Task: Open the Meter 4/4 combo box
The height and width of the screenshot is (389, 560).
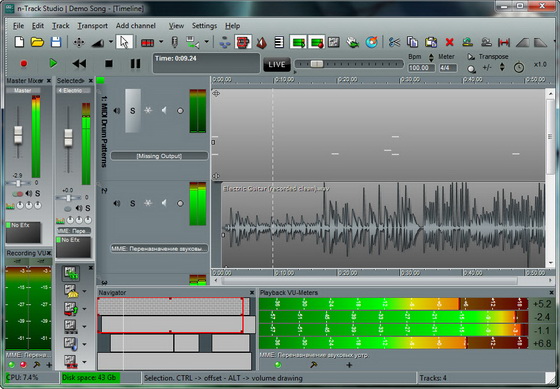Action: 448,68
